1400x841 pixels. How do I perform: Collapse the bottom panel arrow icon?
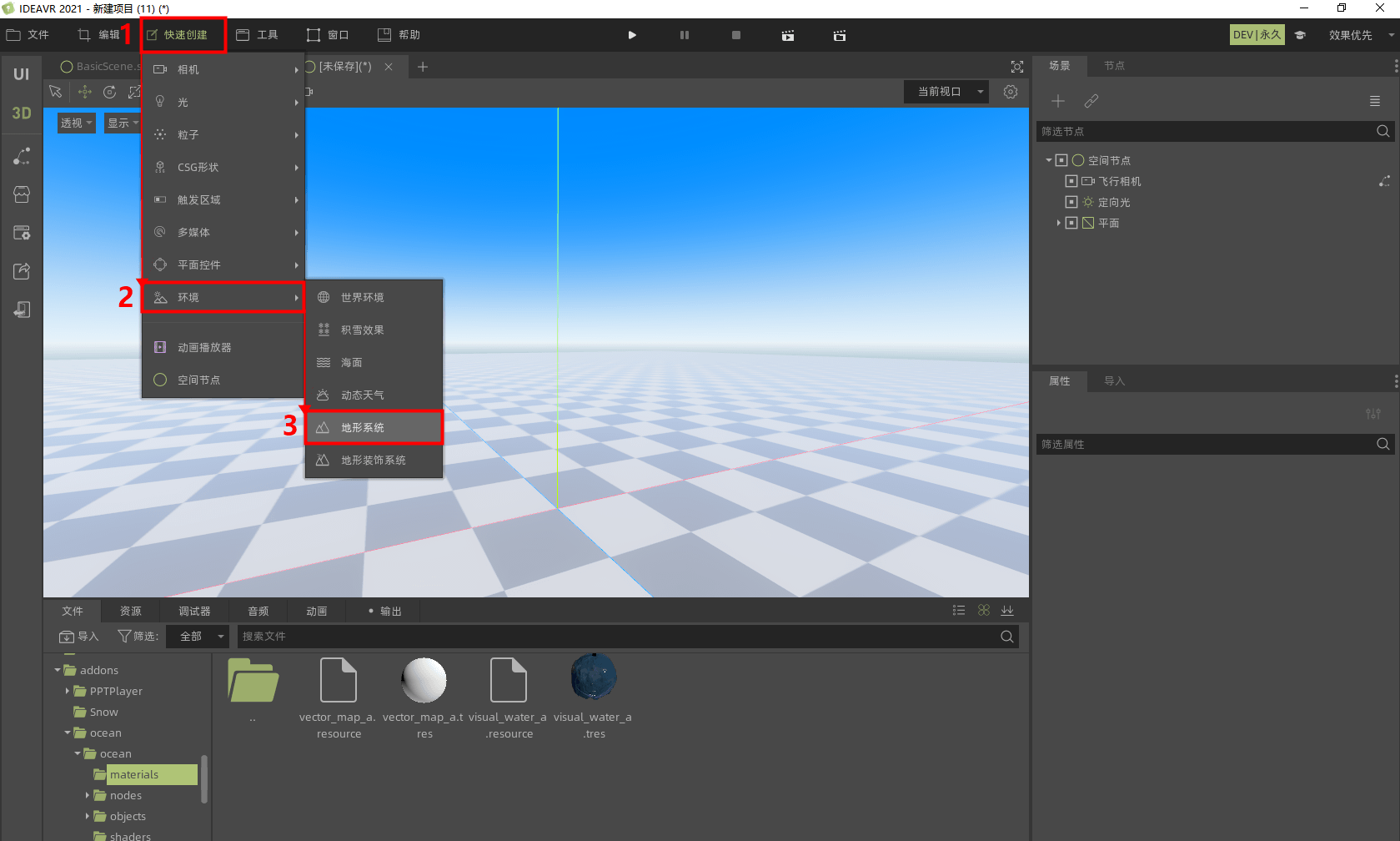1007,611
